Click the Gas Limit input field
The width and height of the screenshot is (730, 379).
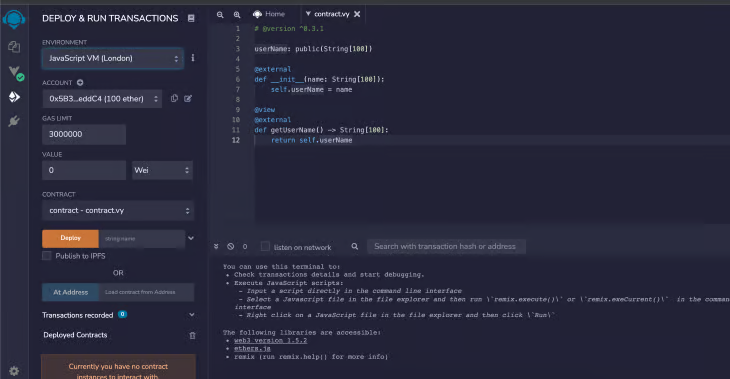(x=84, y=134)
